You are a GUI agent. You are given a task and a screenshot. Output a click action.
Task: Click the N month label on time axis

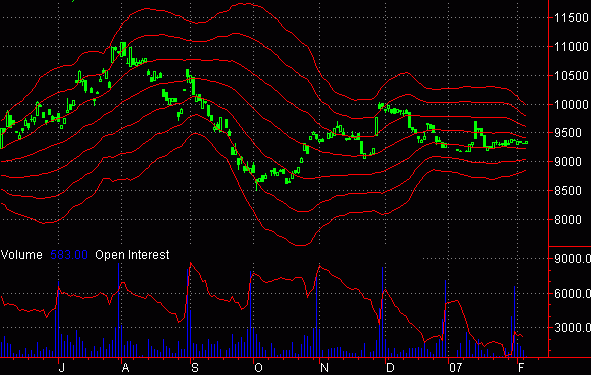tap(324, 368)
